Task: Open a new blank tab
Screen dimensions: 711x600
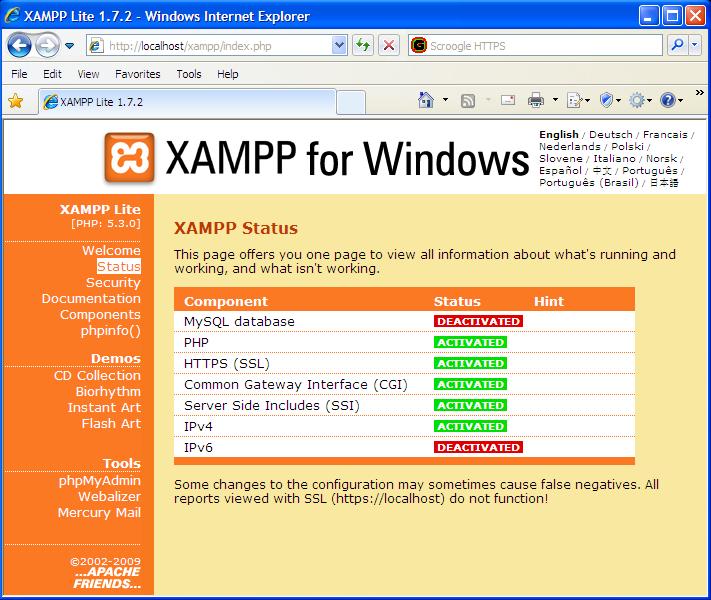Action: coord(351,102)
